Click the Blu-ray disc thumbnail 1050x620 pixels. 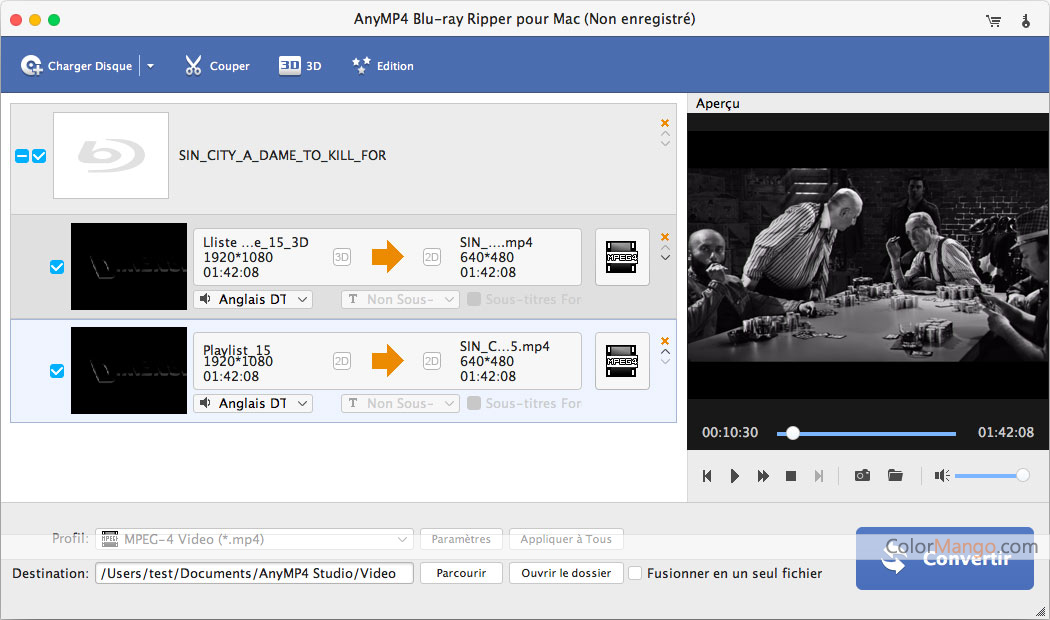(110, 155)
